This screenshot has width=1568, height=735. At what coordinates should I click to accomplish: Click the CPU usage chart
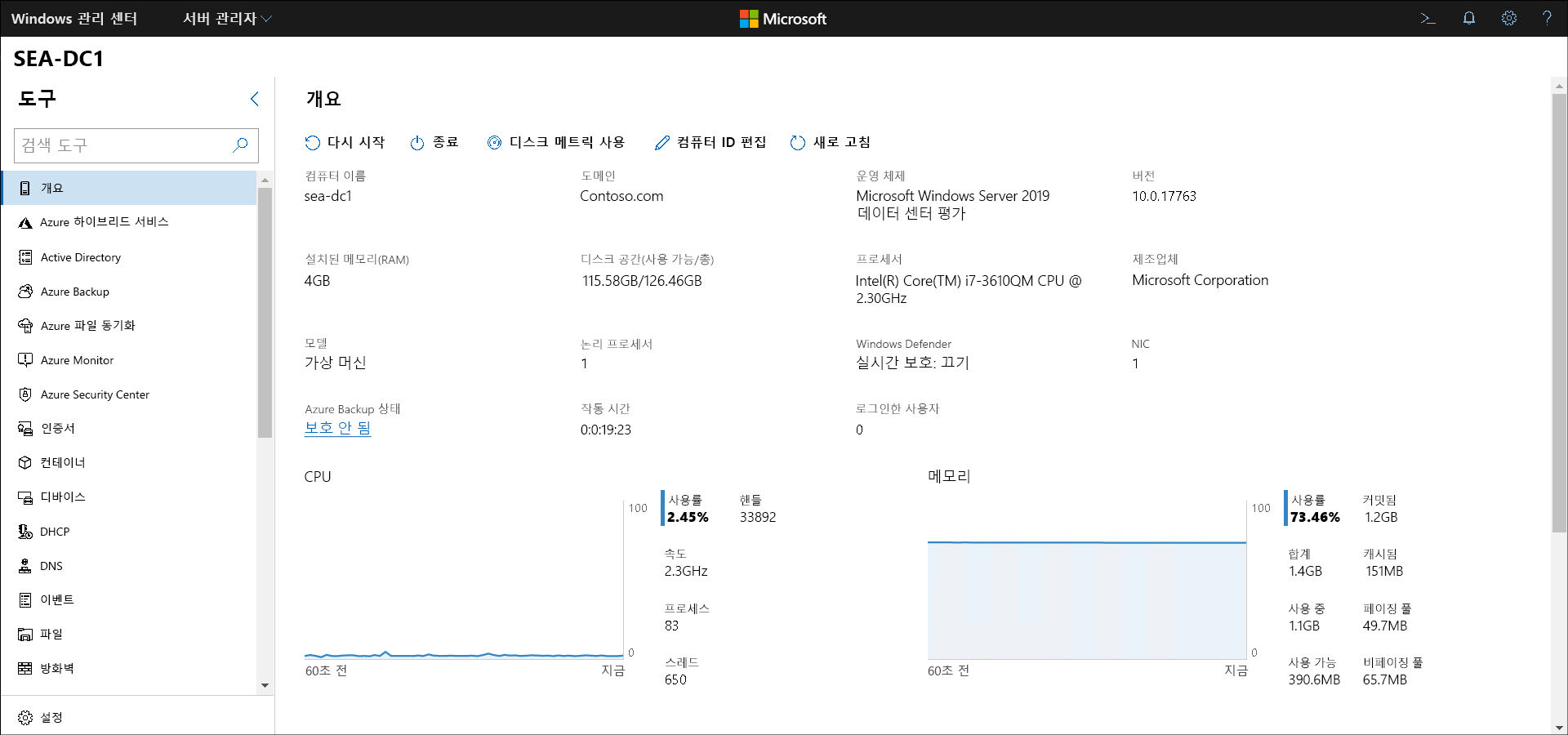coord(464,580)
